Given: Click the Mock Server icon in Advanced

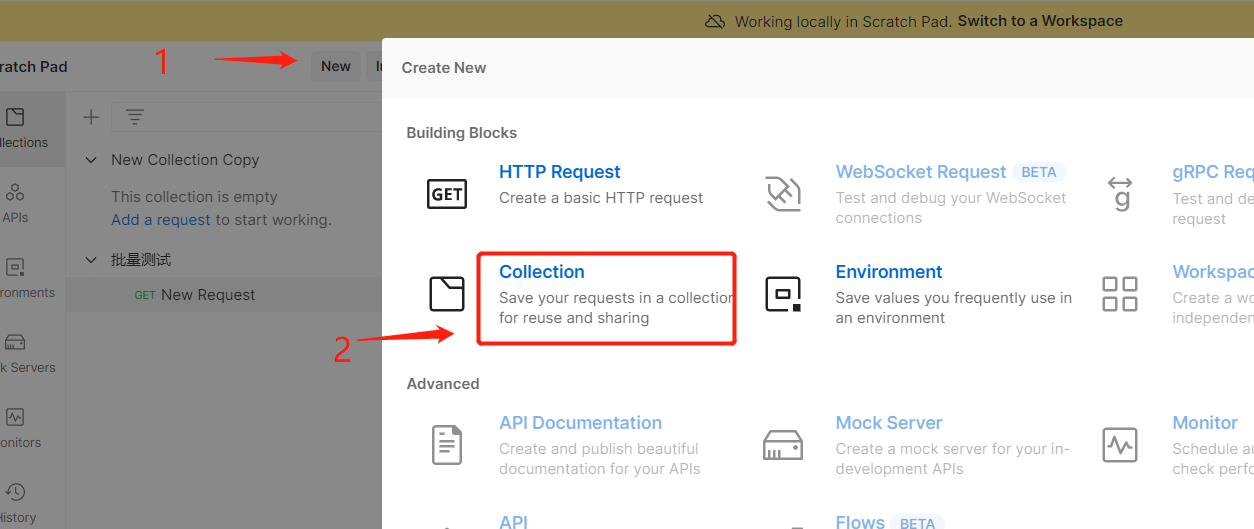Looking at the screenshot, I should (x=783, y=445).
